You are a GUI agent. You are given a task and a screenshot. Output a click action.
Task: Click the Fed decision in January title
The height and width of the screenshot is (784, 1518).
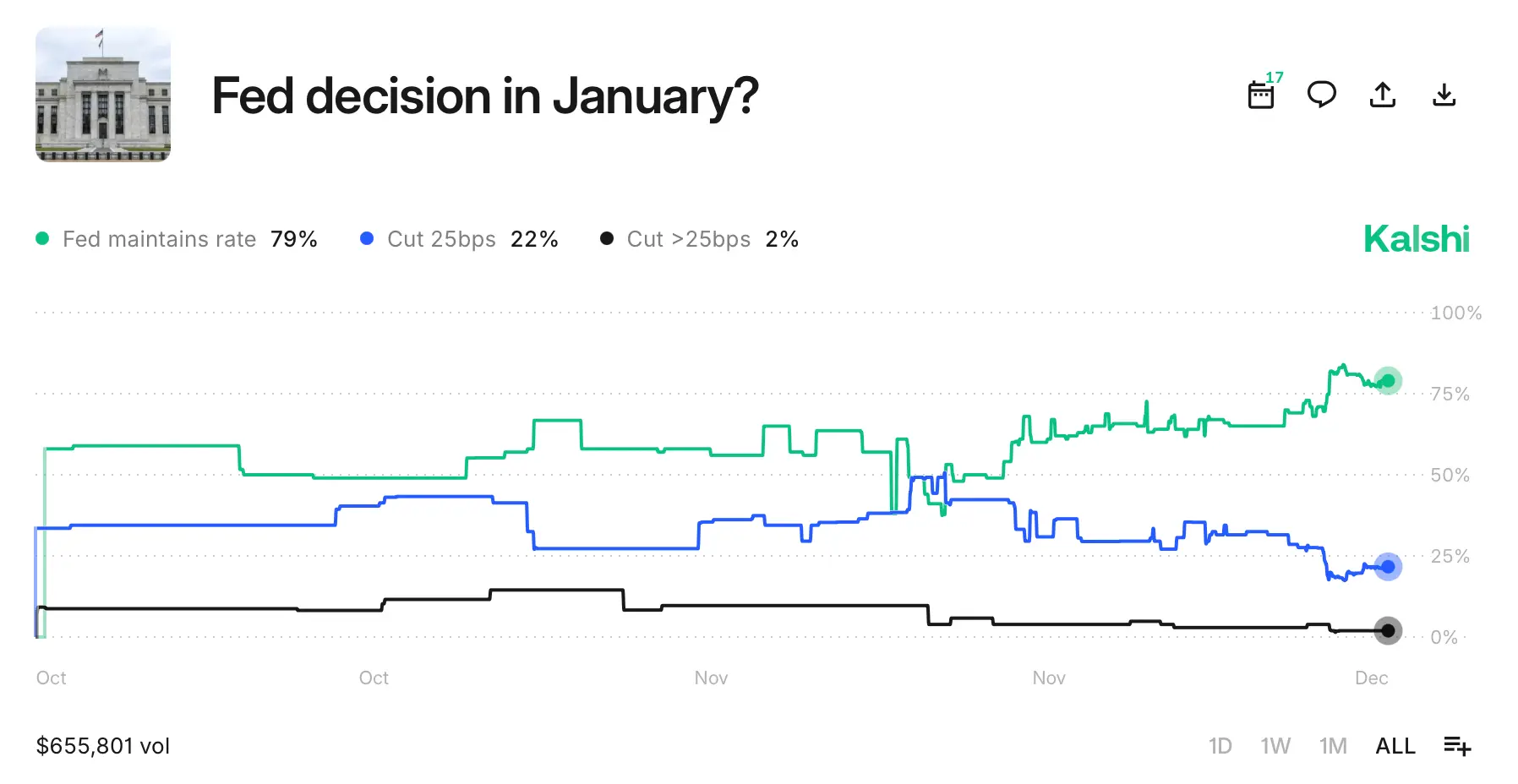485,95
